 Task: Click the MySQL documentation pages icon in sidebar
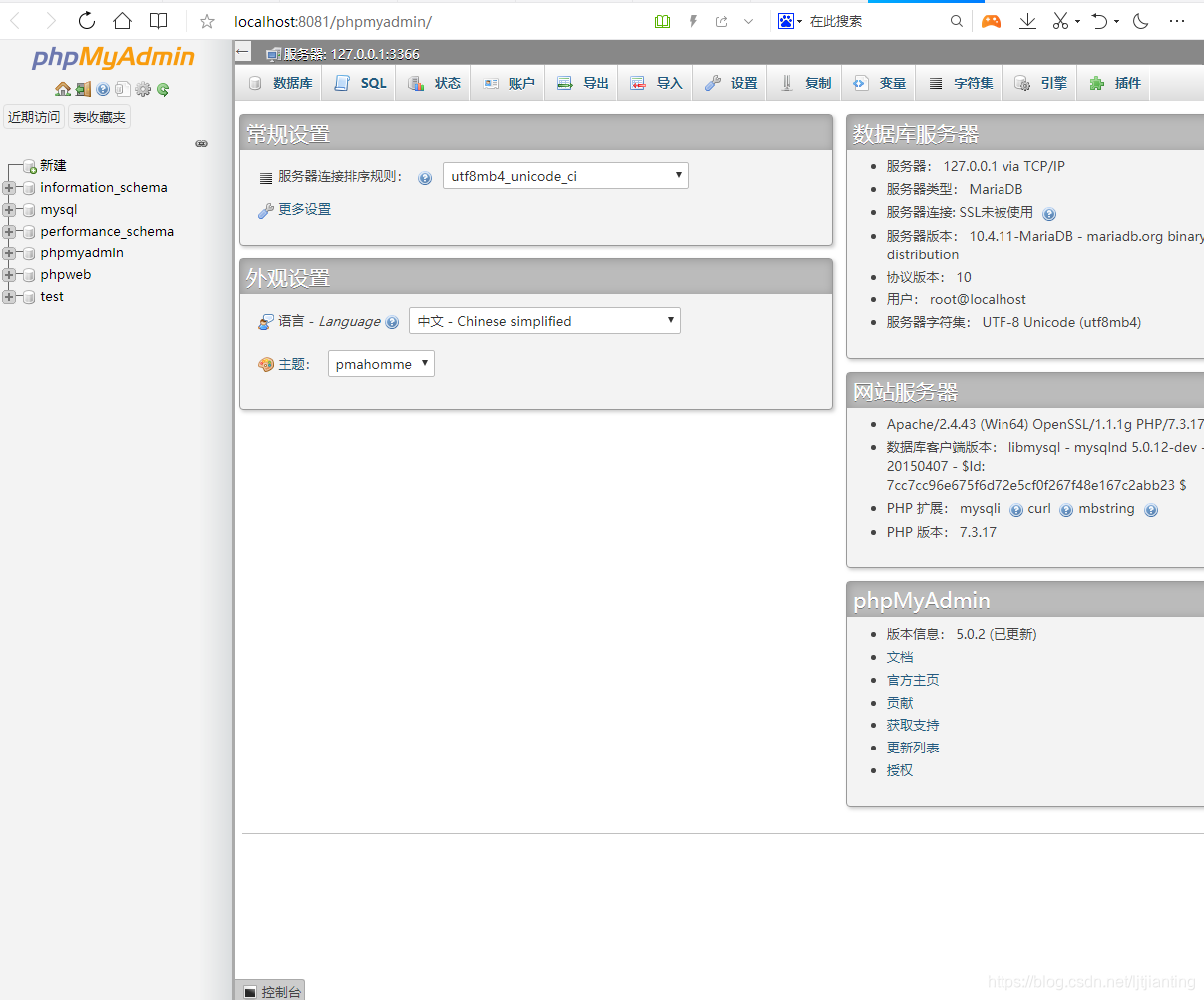click(x=123, y=89)
